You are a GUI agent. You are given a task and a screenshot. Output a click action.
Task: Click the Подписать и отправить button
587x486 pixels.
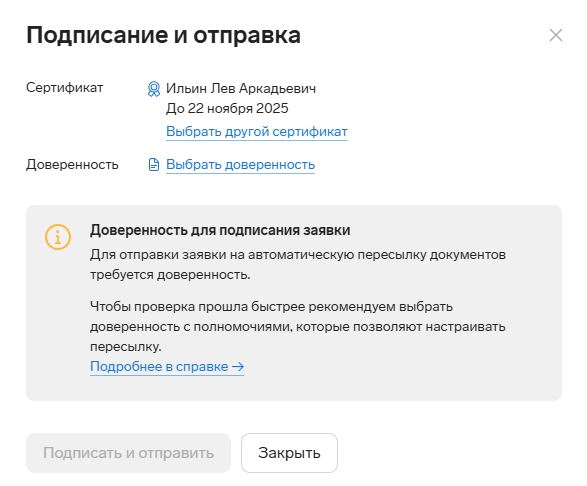[128, 453]
